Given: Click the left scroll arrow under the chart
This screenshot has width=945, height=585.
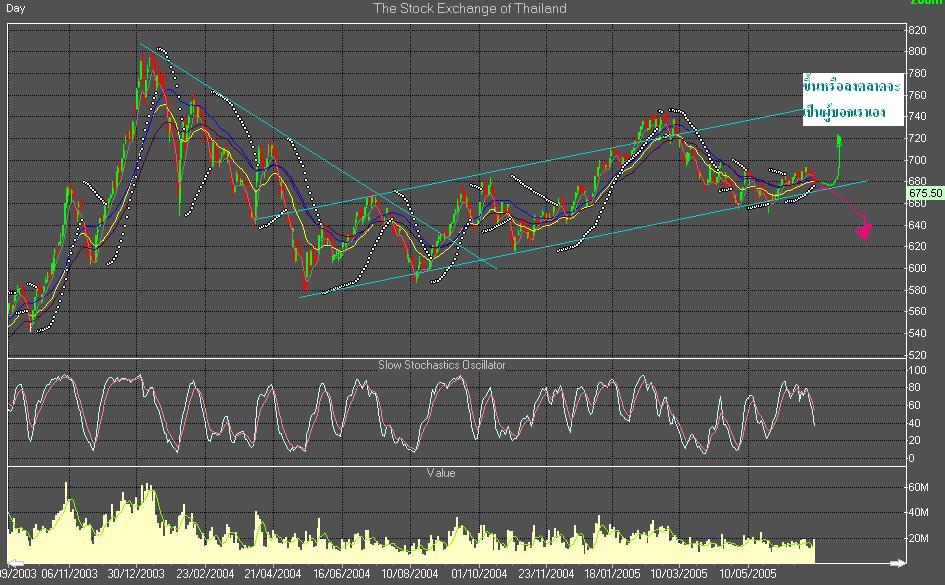Looking at the screenshot, I should 15,563.
